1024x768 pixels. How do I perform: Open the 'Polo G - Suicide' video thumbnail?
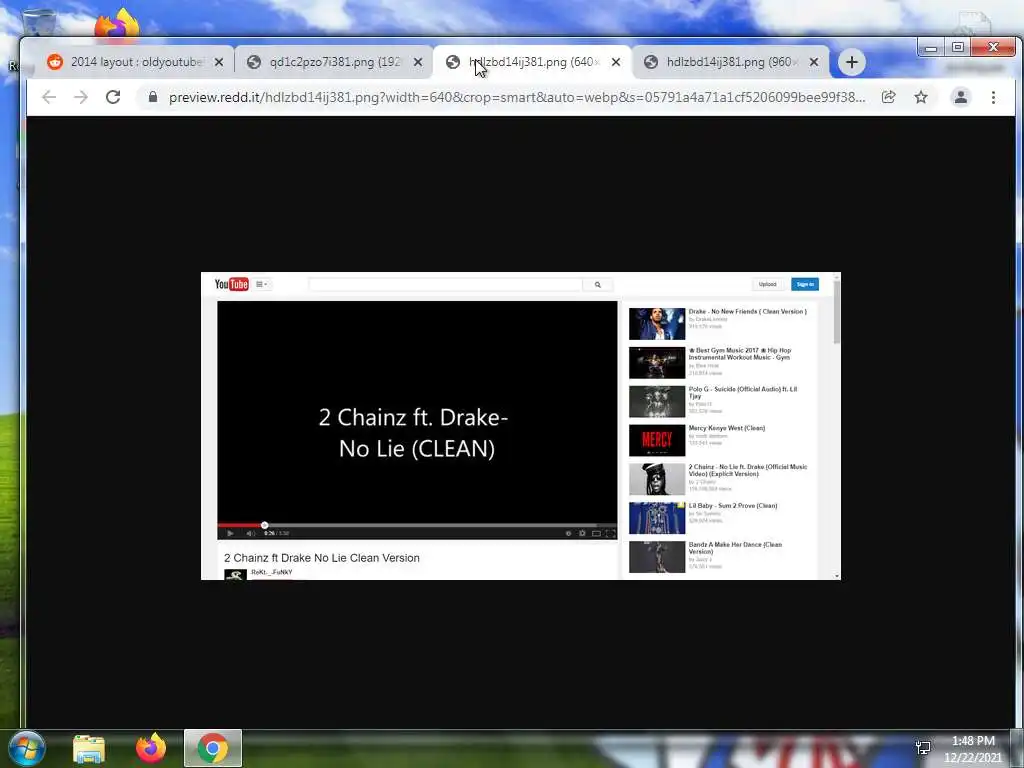tap(657, 402)
